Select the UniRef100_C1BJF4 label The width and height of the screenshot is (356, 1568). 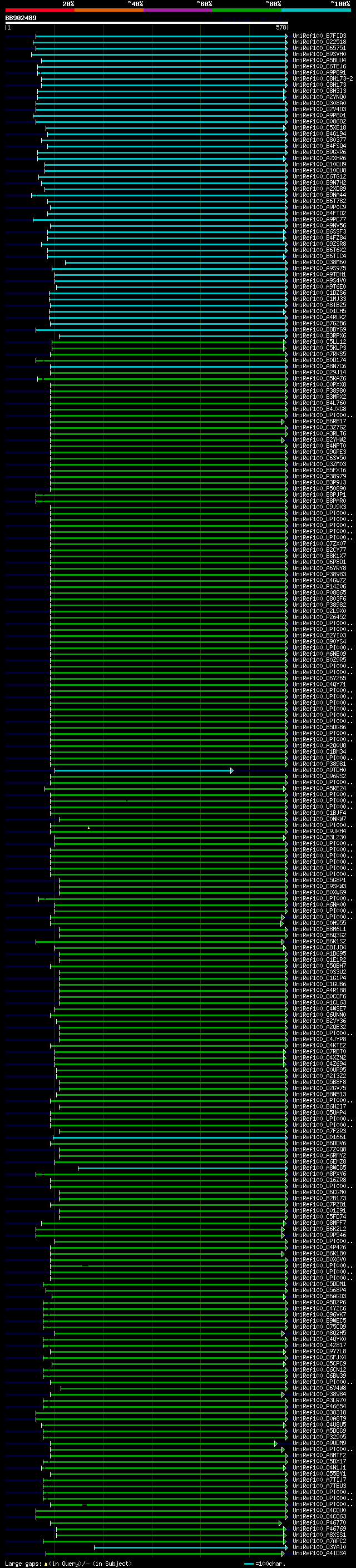click(319, 813)
